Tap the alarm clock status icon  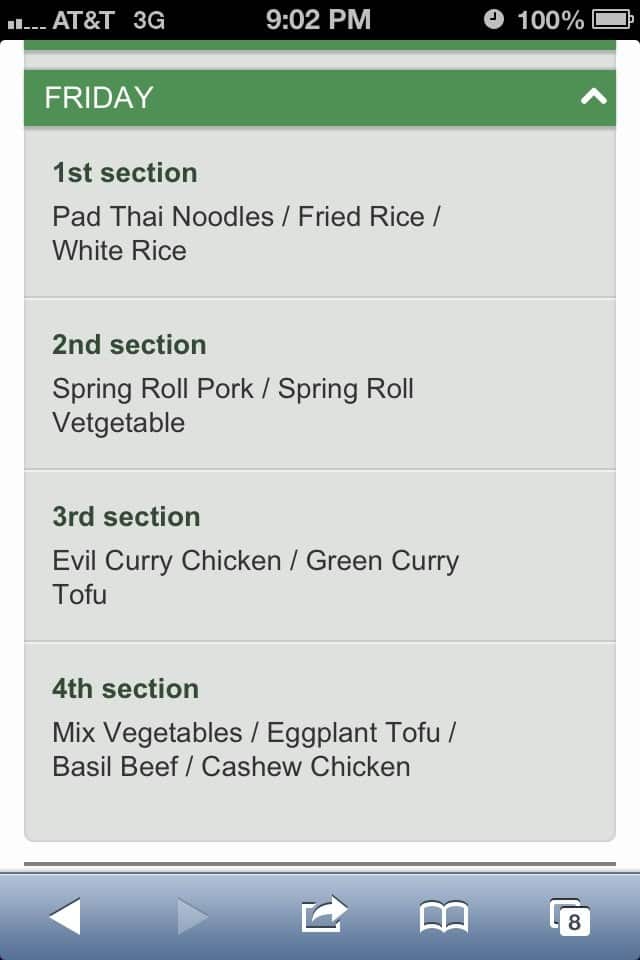point(494,19)
